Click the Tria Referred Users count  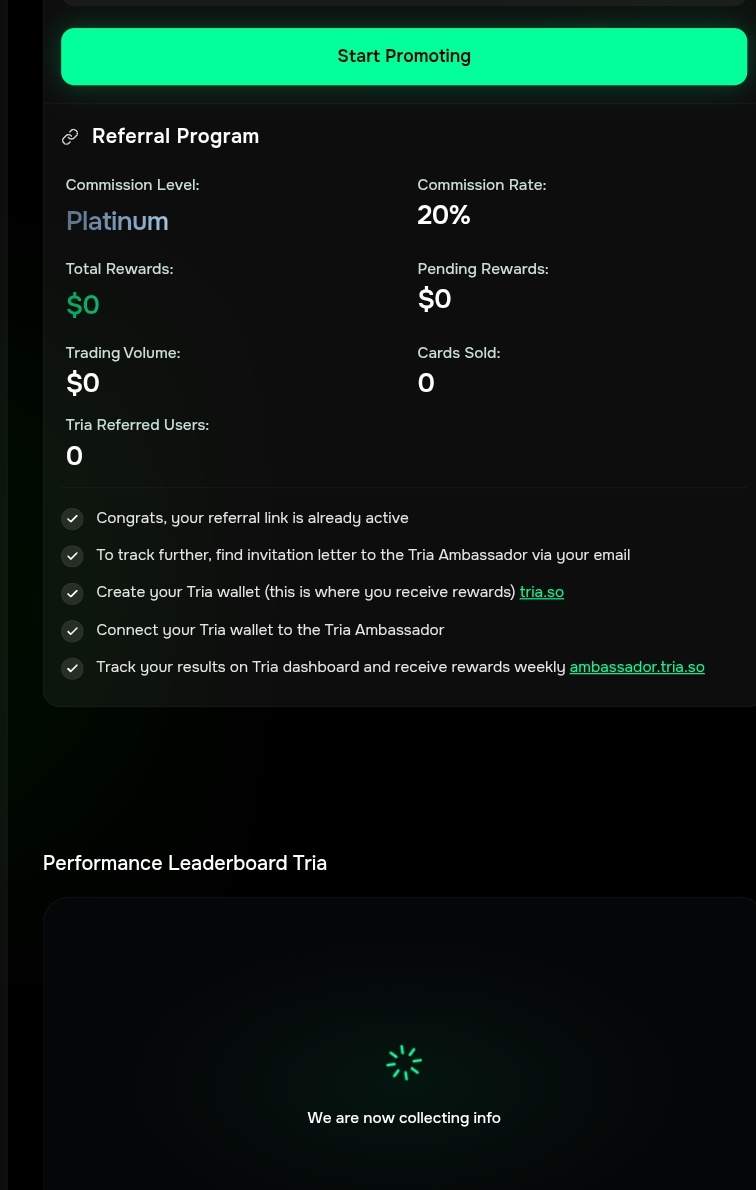(x=74, y=456)
